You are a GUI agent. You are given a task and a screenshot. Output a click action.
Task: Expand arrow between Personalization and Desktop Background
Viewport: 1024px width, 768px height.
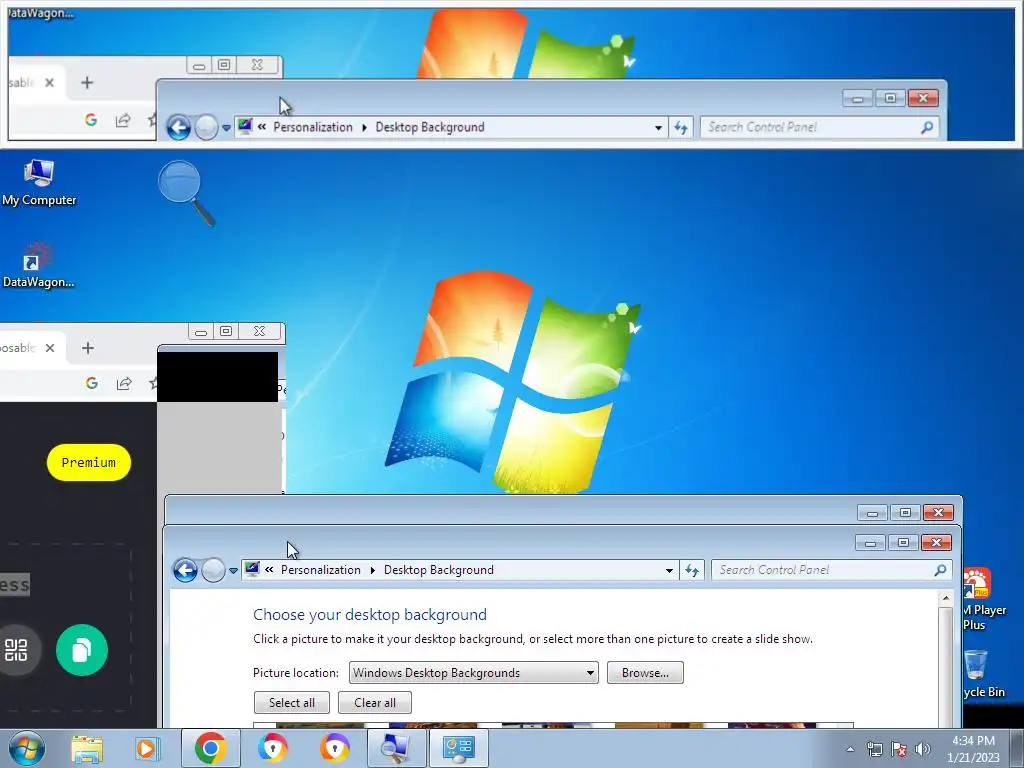pos(373,570)
